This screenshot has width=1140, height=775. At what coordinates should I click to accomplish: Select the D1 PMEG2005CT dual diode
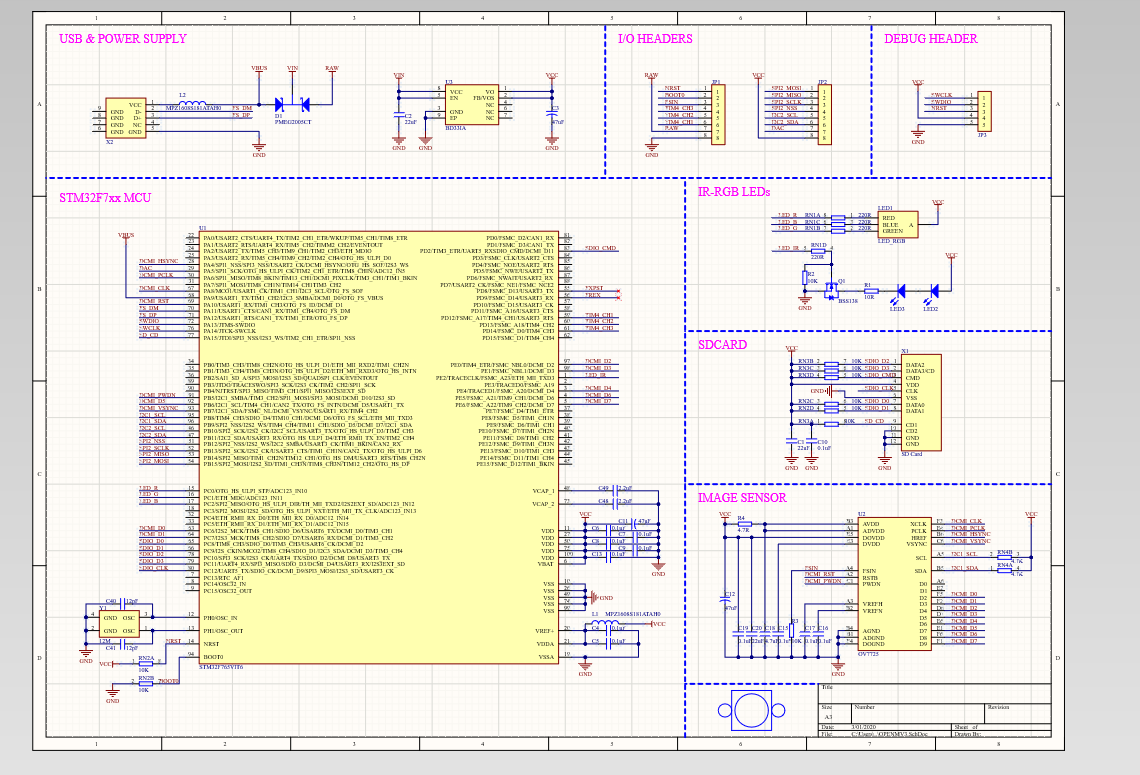point(292,105)
